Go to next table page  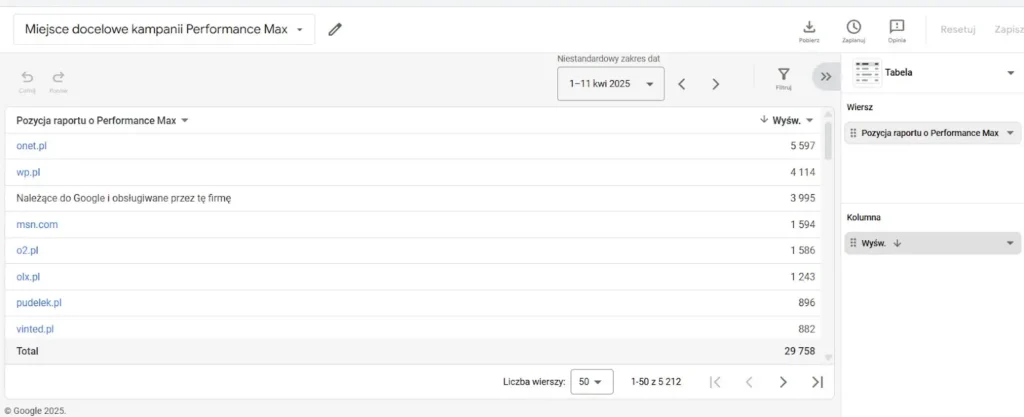[783, 381]
